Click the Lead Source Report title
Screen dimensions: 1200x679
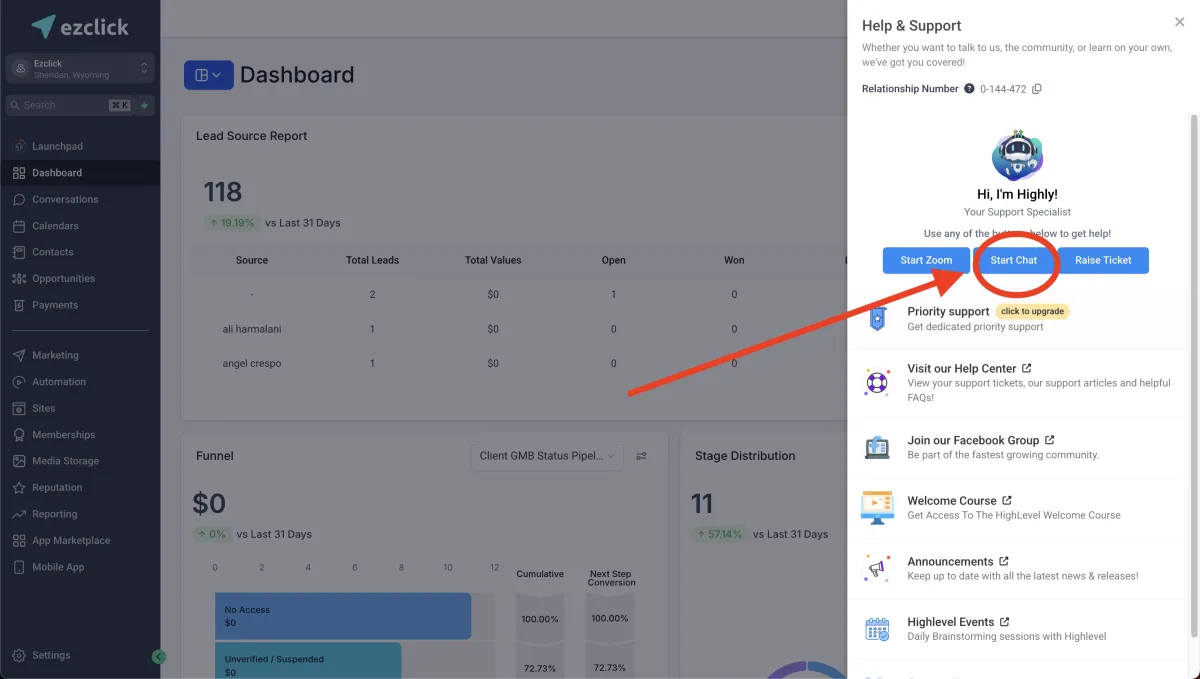tap(252, 136)
